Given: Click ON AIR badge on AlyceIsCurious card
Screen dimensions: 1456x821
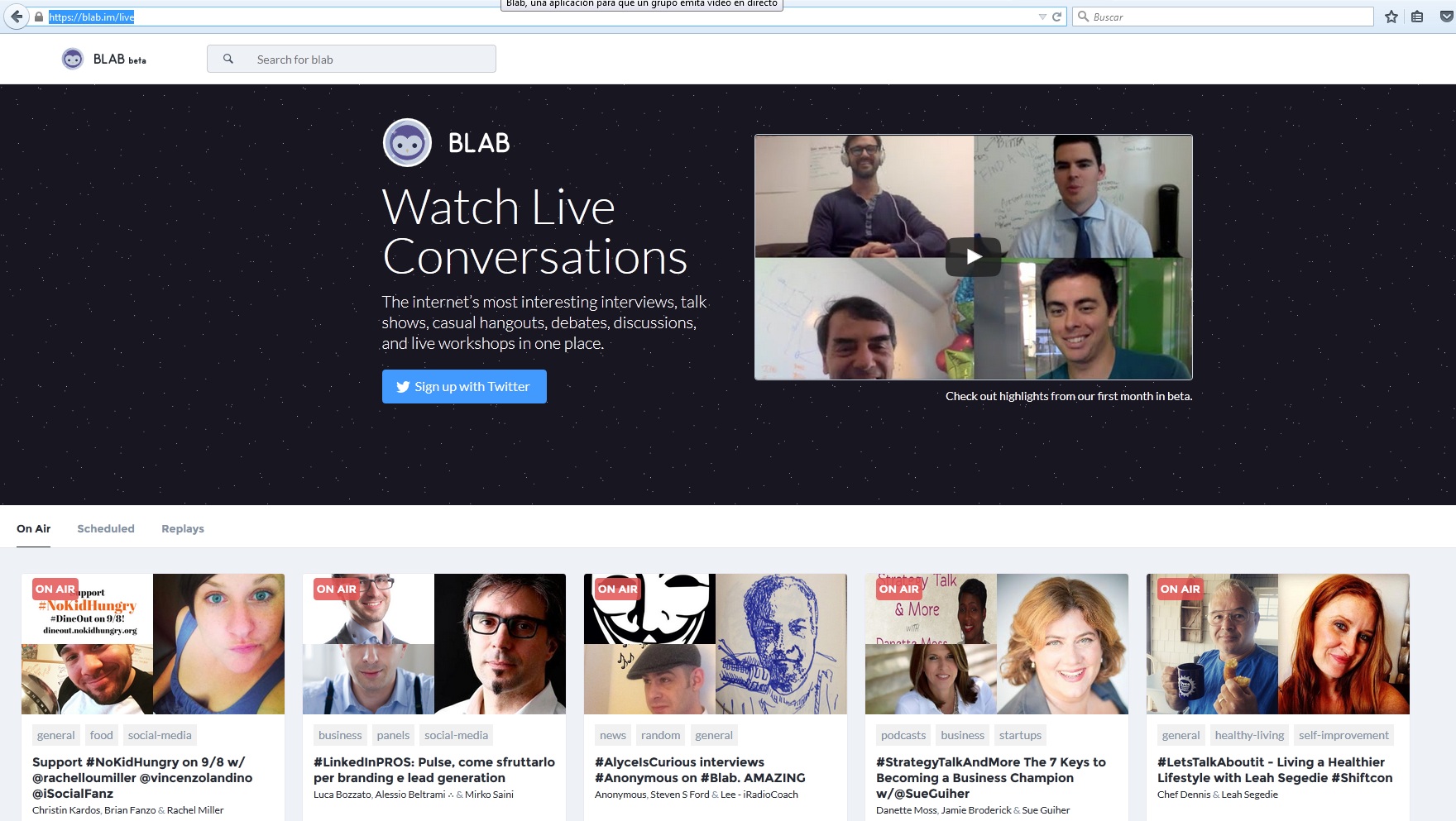Looking at the screenshot, I should tap(617, 589).
